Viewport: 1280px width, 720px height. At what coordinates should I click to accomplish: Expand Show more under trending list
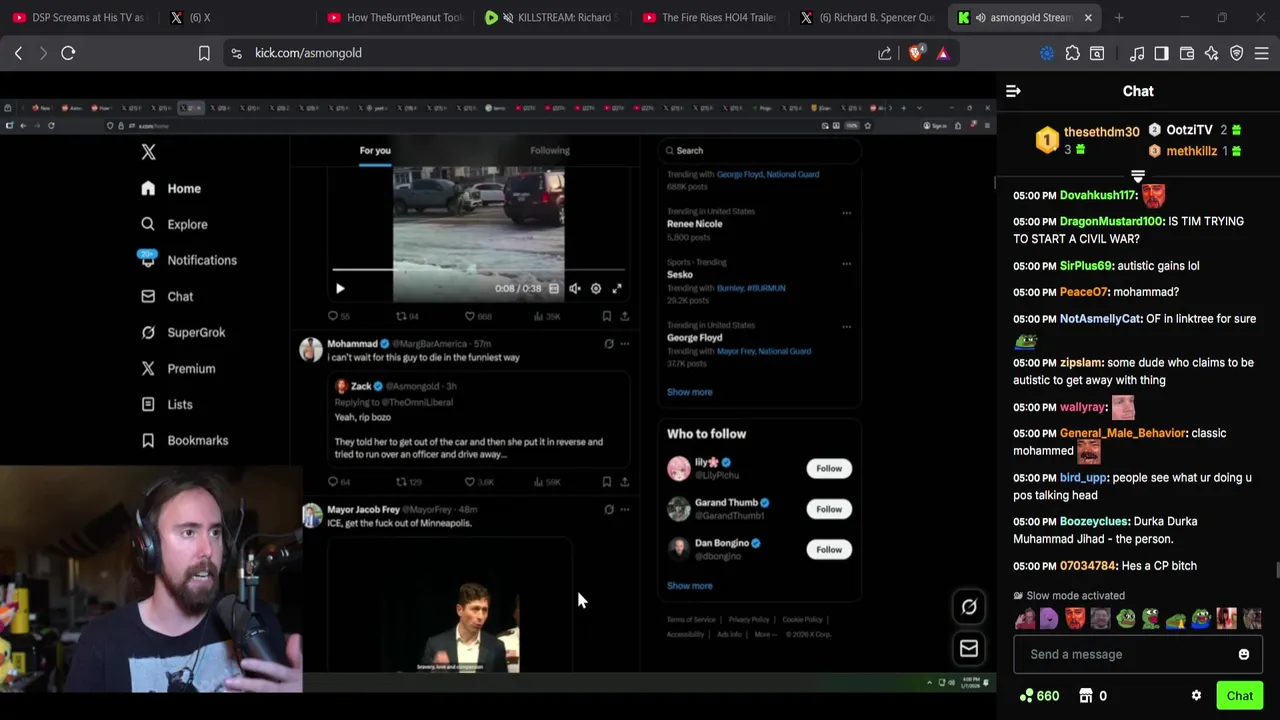[x=690, y=392]
